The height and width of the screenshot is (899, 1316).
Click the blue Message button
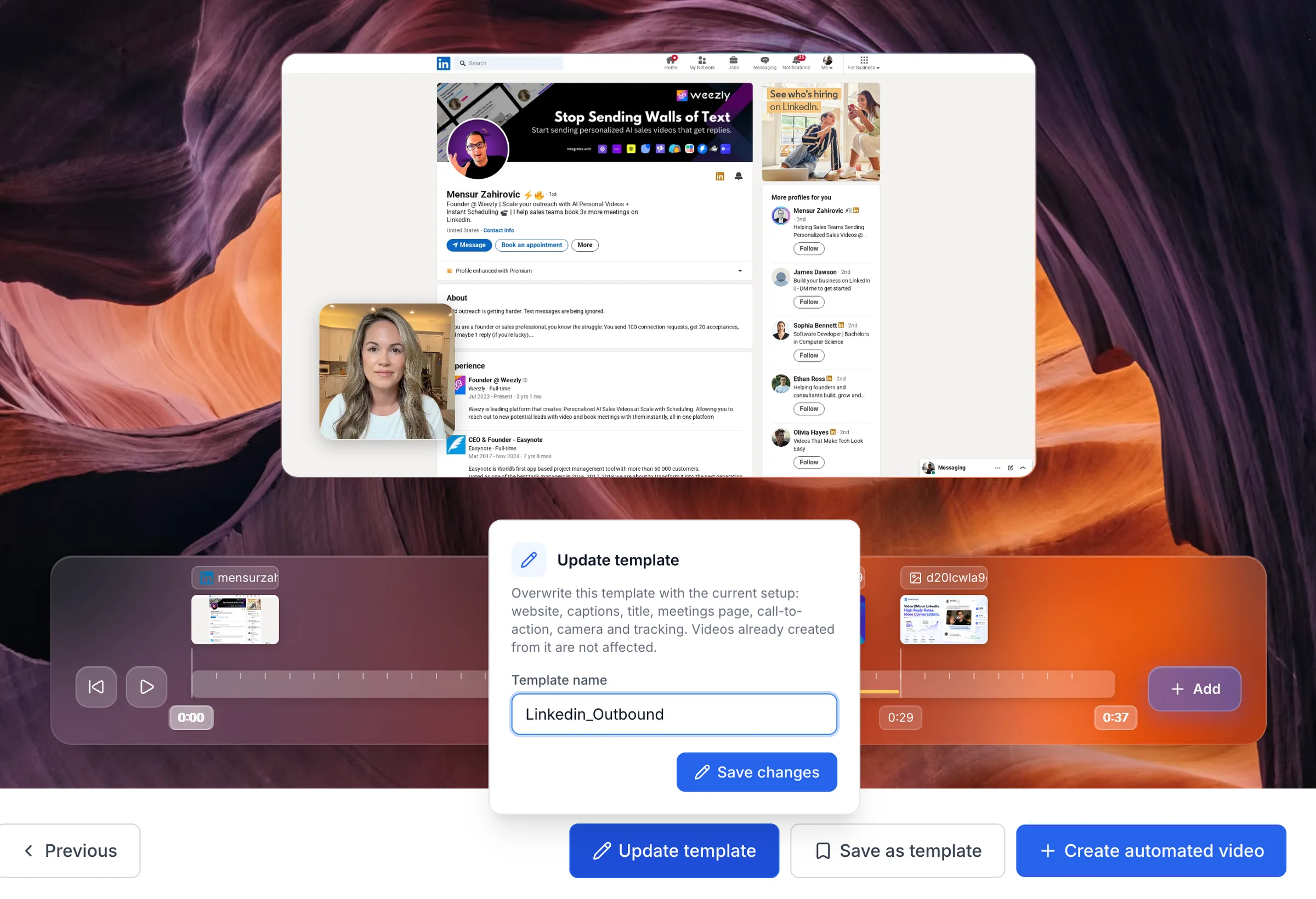pyautogui.click(x=469, y=245)
